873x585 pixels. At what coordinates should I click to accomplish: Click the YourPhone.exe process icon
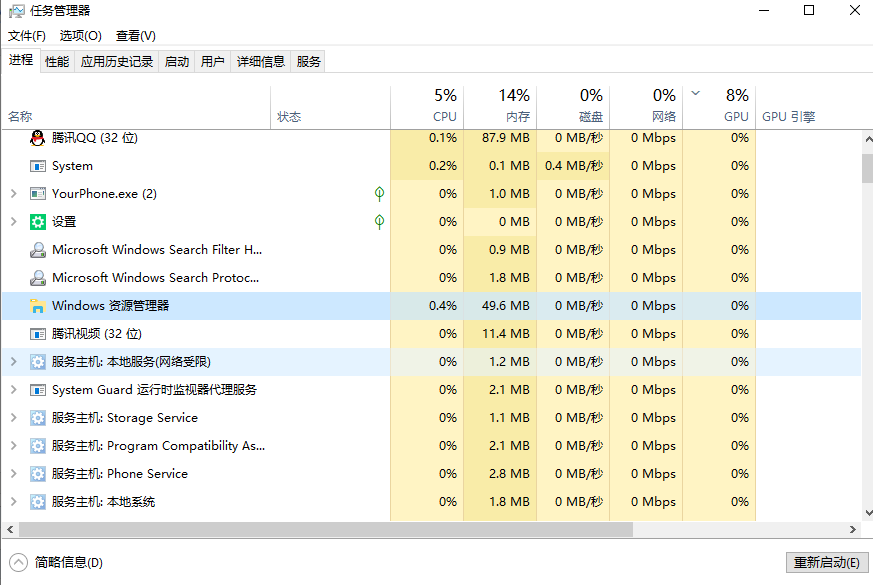pos(37,194)
